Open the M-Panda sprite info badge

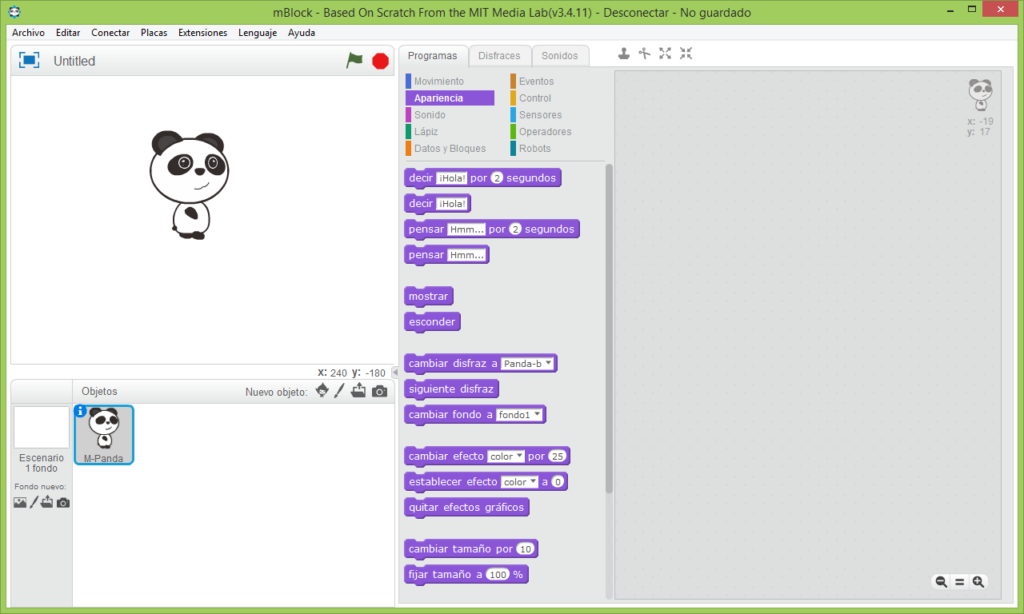pos(79,411)
